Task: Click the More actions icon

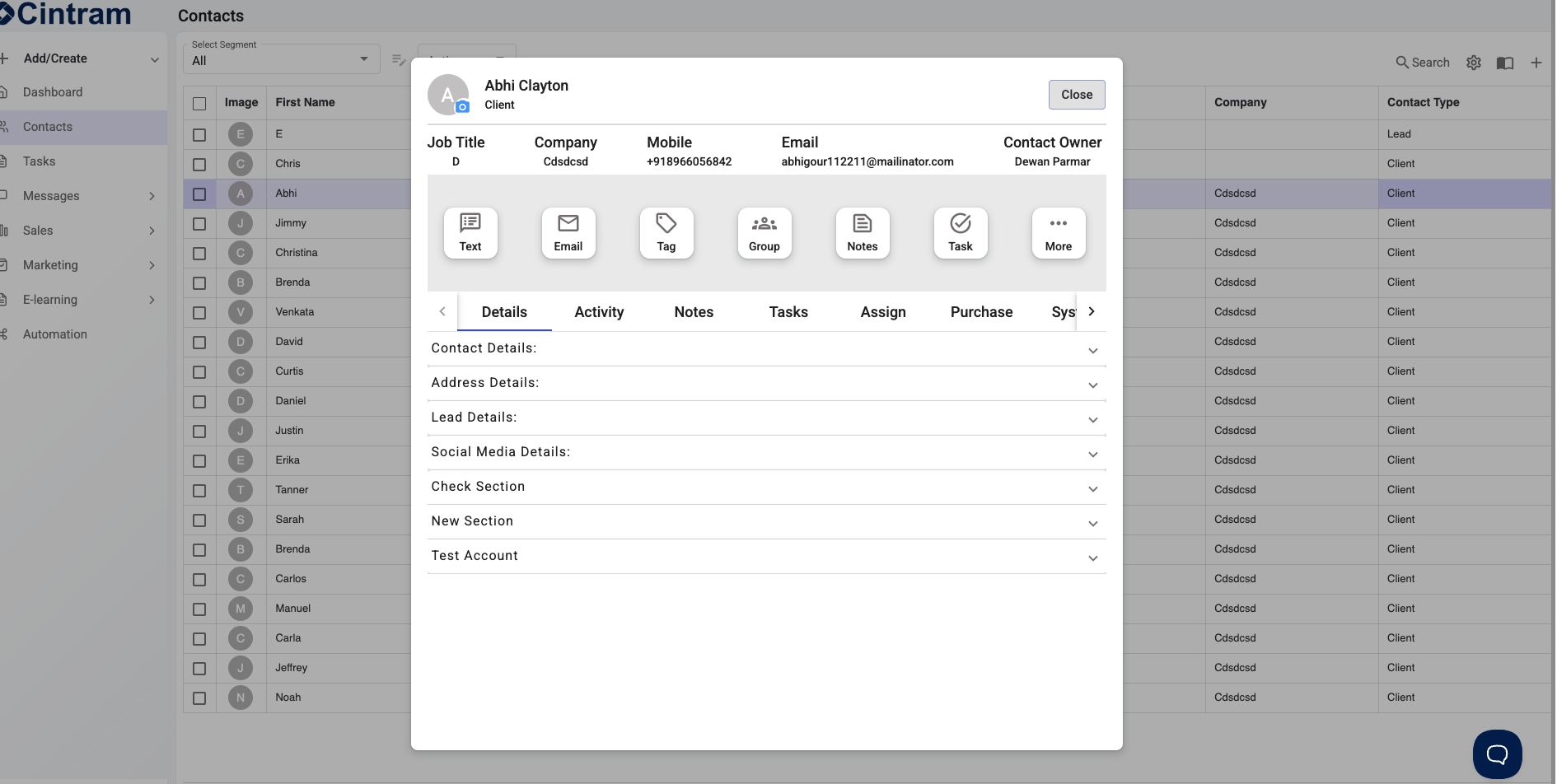Action: click(x=1058, y=233)
